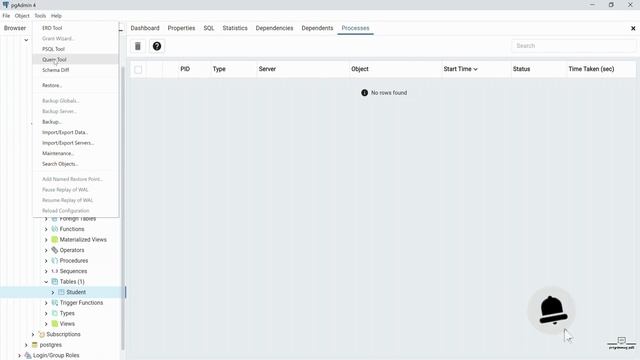The image size is (640, 360).
Task: Click the Login/Group Roles icon
Action: coord(28,356)
